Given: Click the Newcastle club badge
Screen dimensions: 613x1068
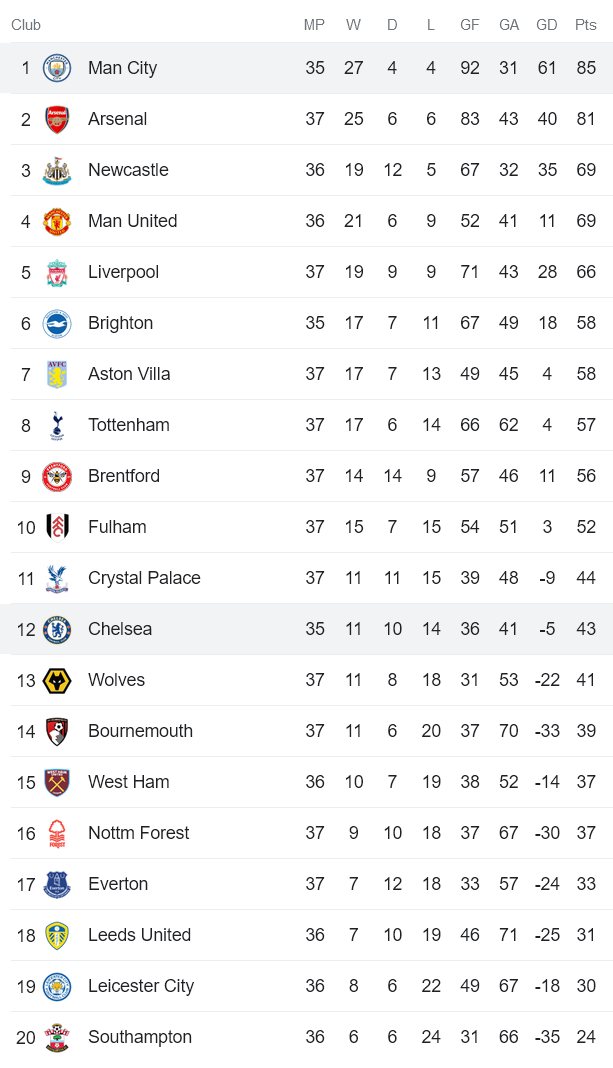Looking at the screenshot, I should click(57, 169).
